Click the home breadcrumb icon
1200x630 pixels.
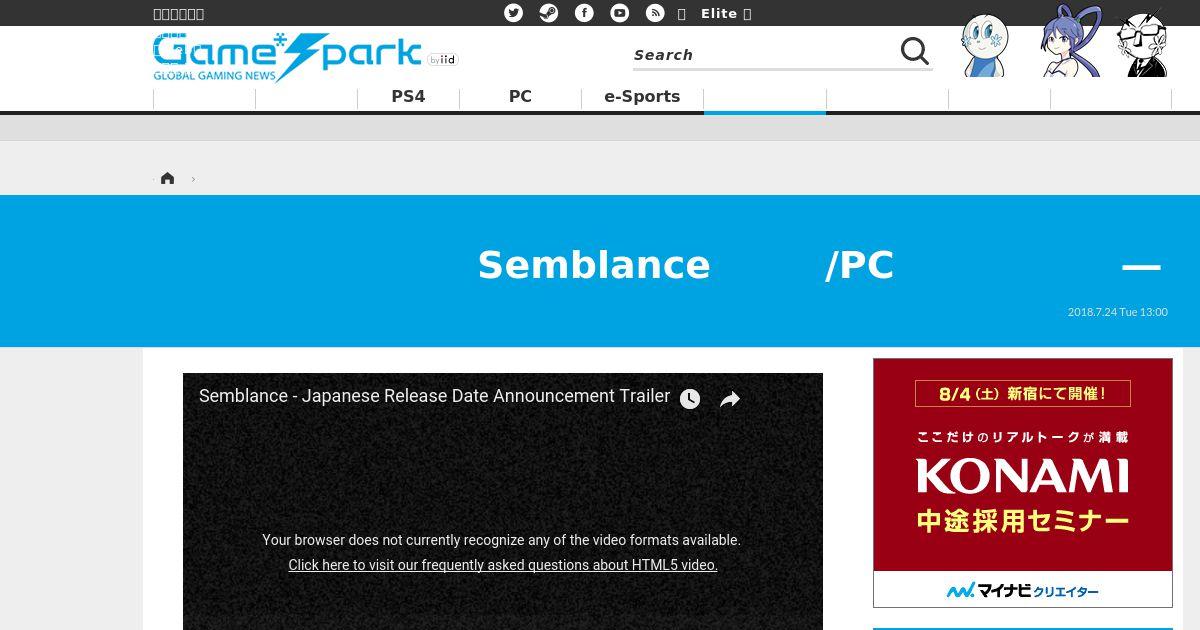pos(167,178)
